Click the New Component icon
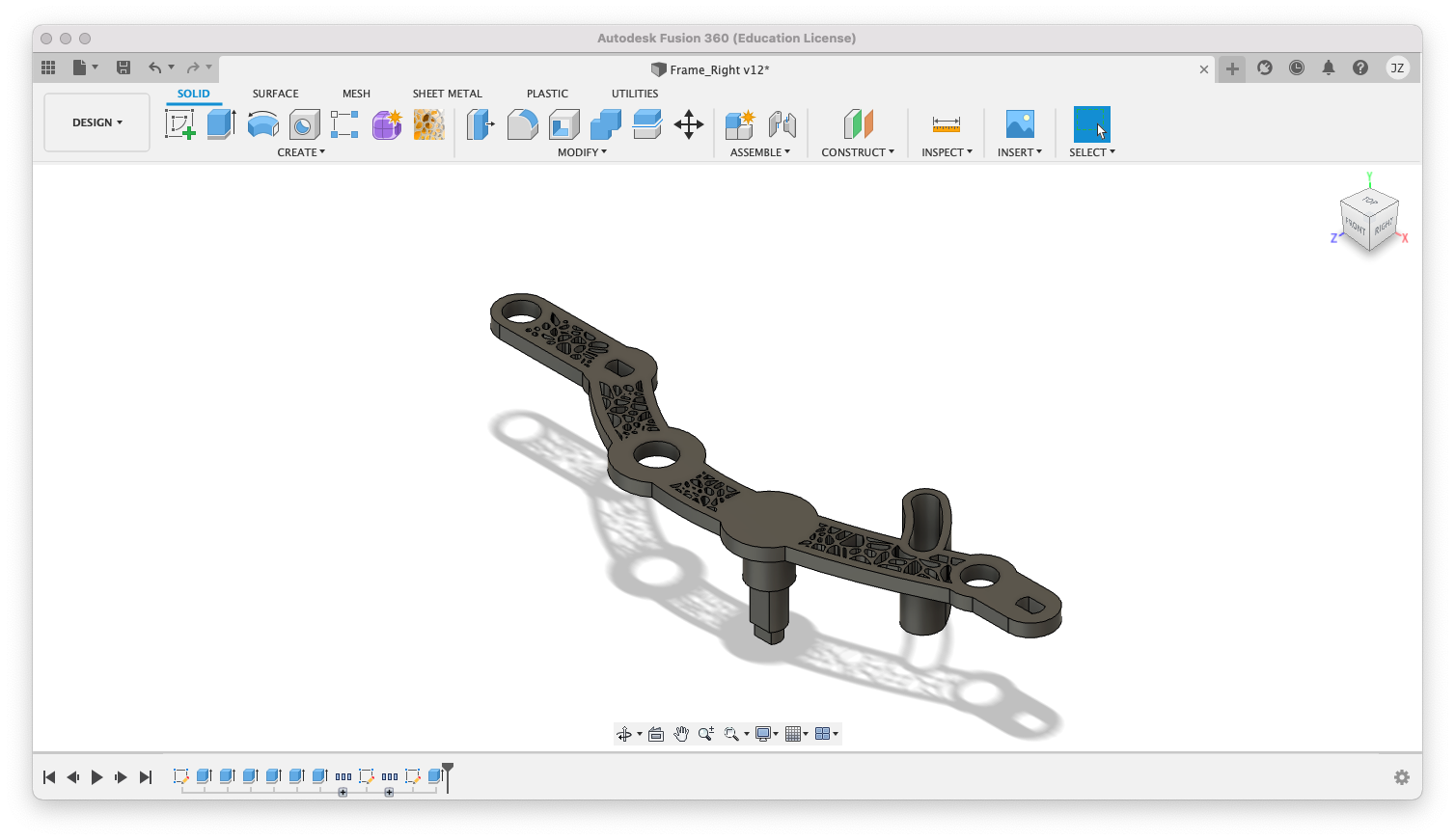 point(740,124)
